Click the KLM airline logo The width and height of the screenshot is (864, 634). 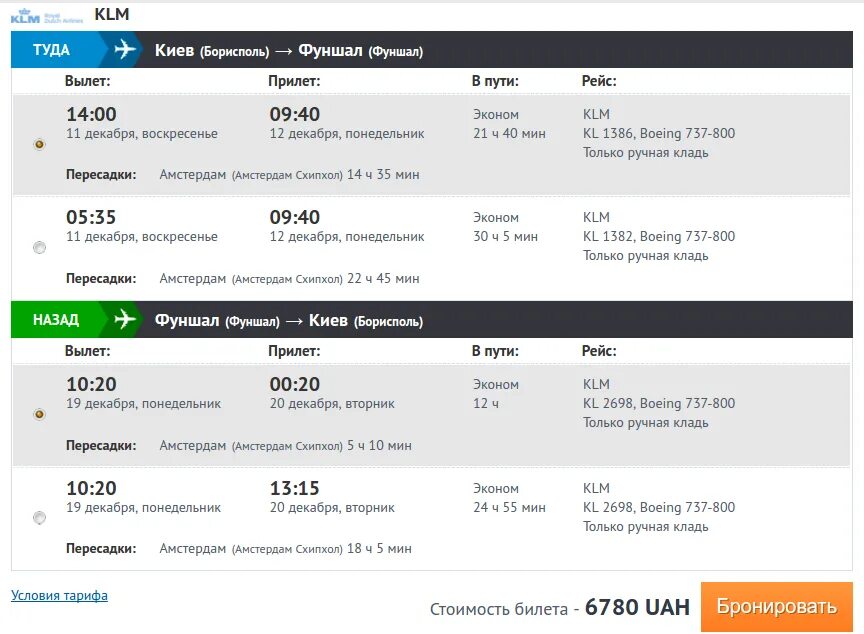pyautogui.click(x=47, y=16)
